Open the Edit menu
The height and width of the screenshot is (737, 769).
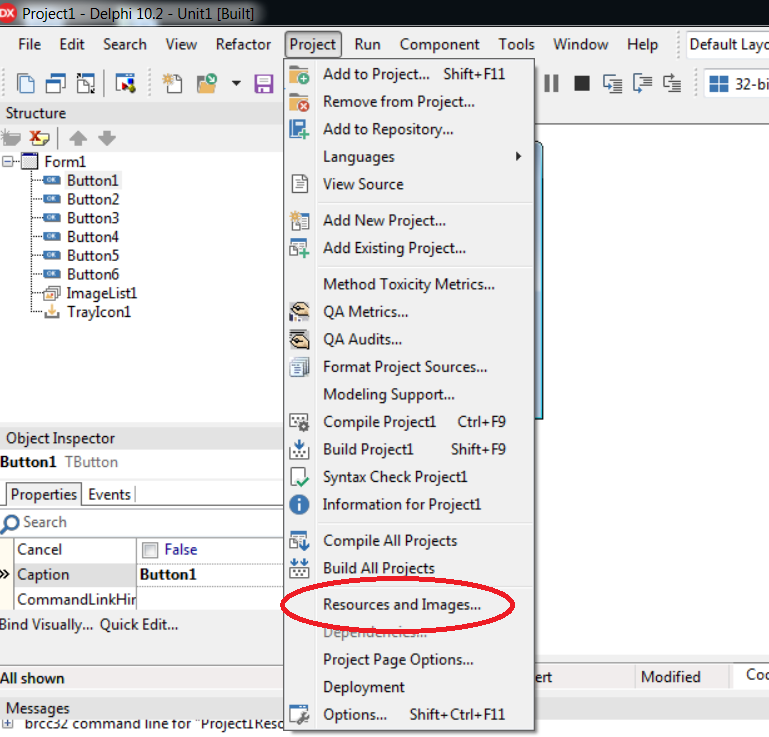[72, 44]
